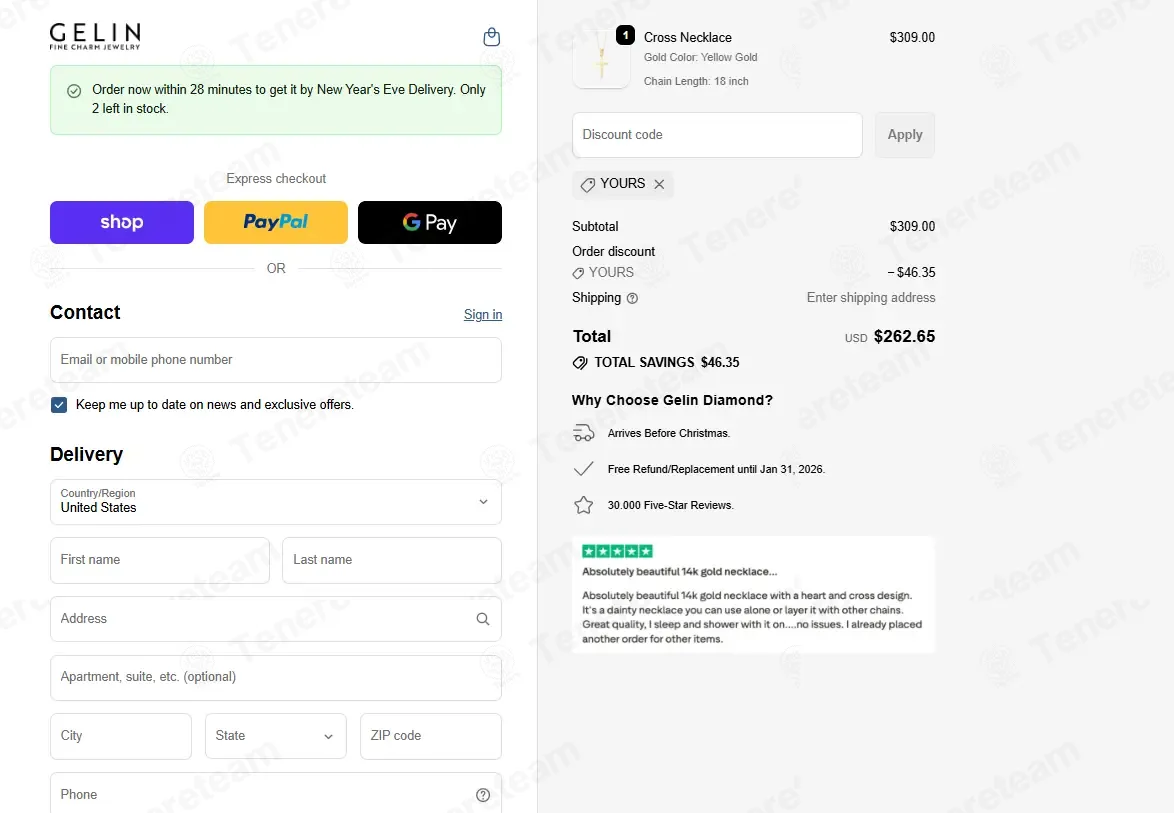Image resolution: width=1174 pixels, height=813 pixels.
Task: Click the order discount amount −$46.35
Action: [911, 272]
